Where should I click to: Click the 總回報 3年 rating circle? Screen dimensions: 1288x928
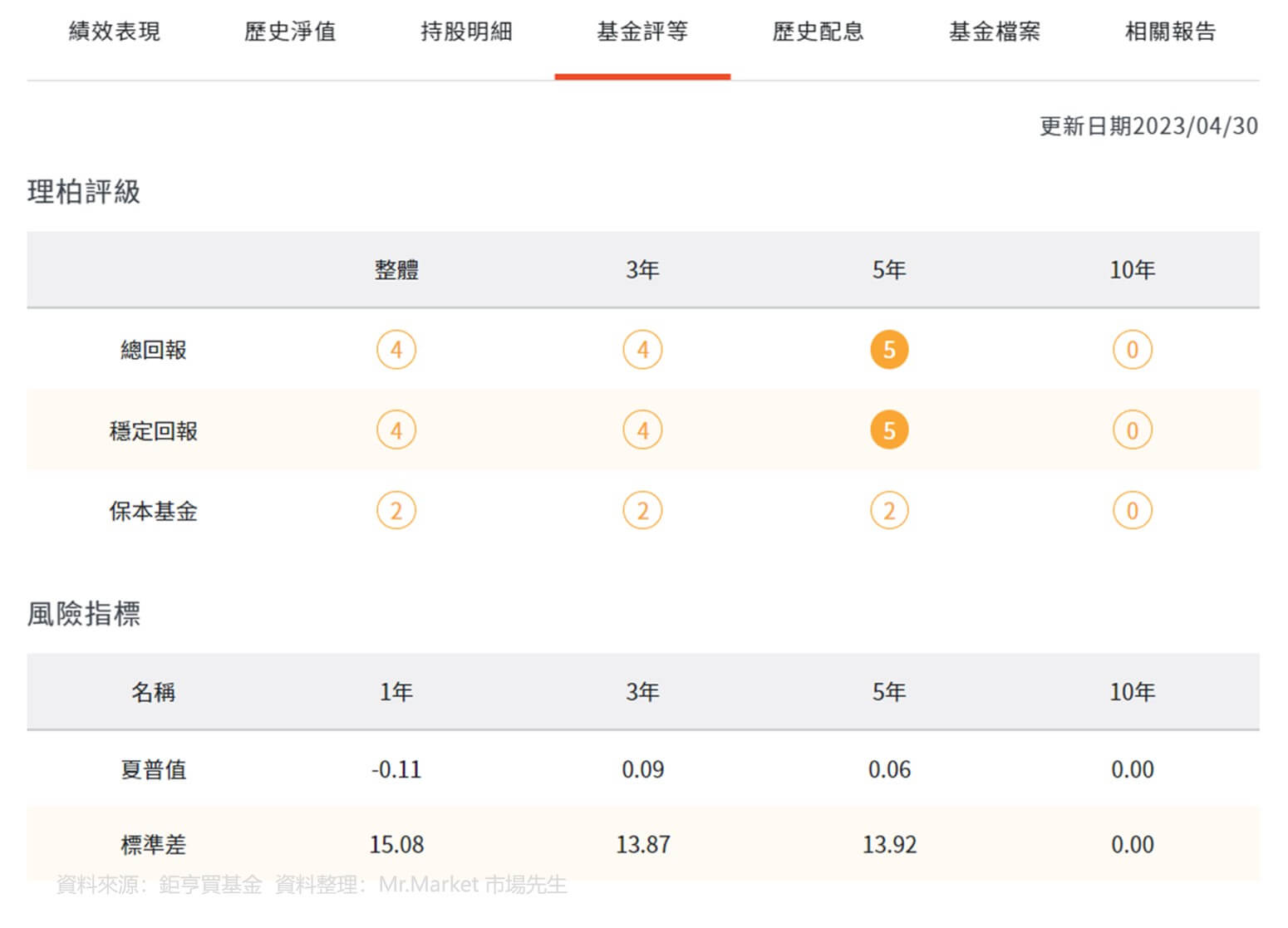(642, 350)
